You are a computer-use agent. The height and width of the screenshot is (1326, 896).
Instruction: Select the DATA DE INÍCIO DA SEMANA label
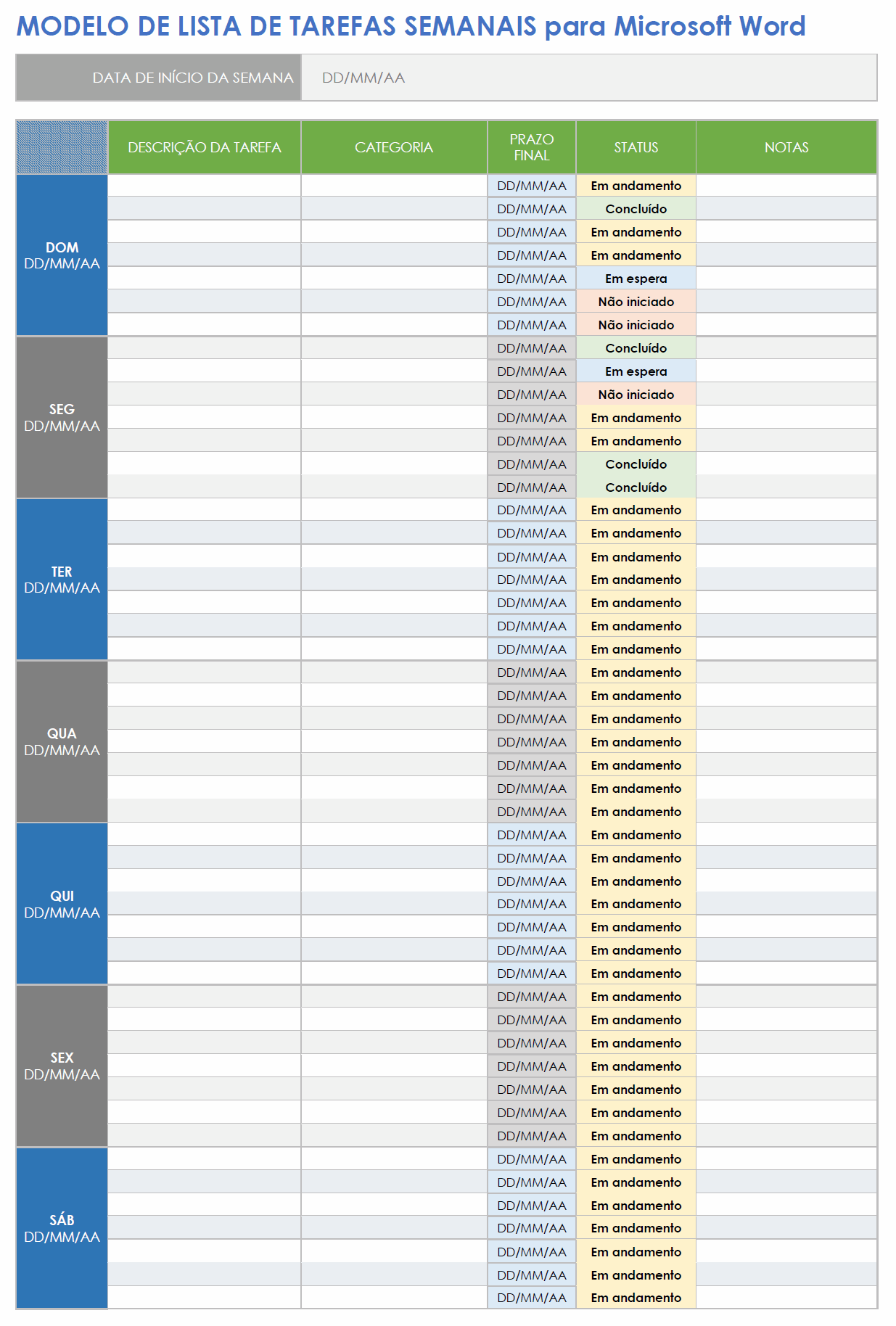[193, 78]
